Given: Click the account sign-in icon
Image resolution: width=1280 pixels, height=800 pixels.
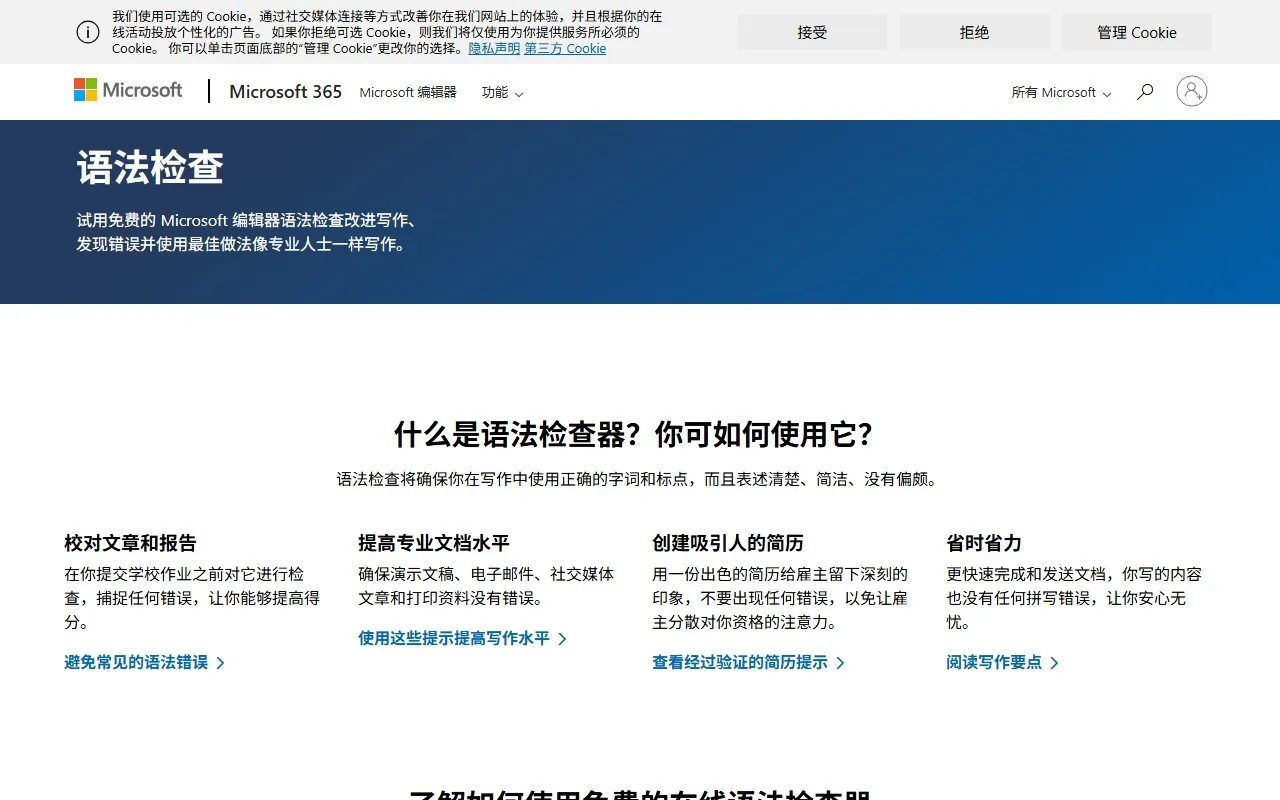Looking at the screenshot, I should click(x=1191, y=91).
